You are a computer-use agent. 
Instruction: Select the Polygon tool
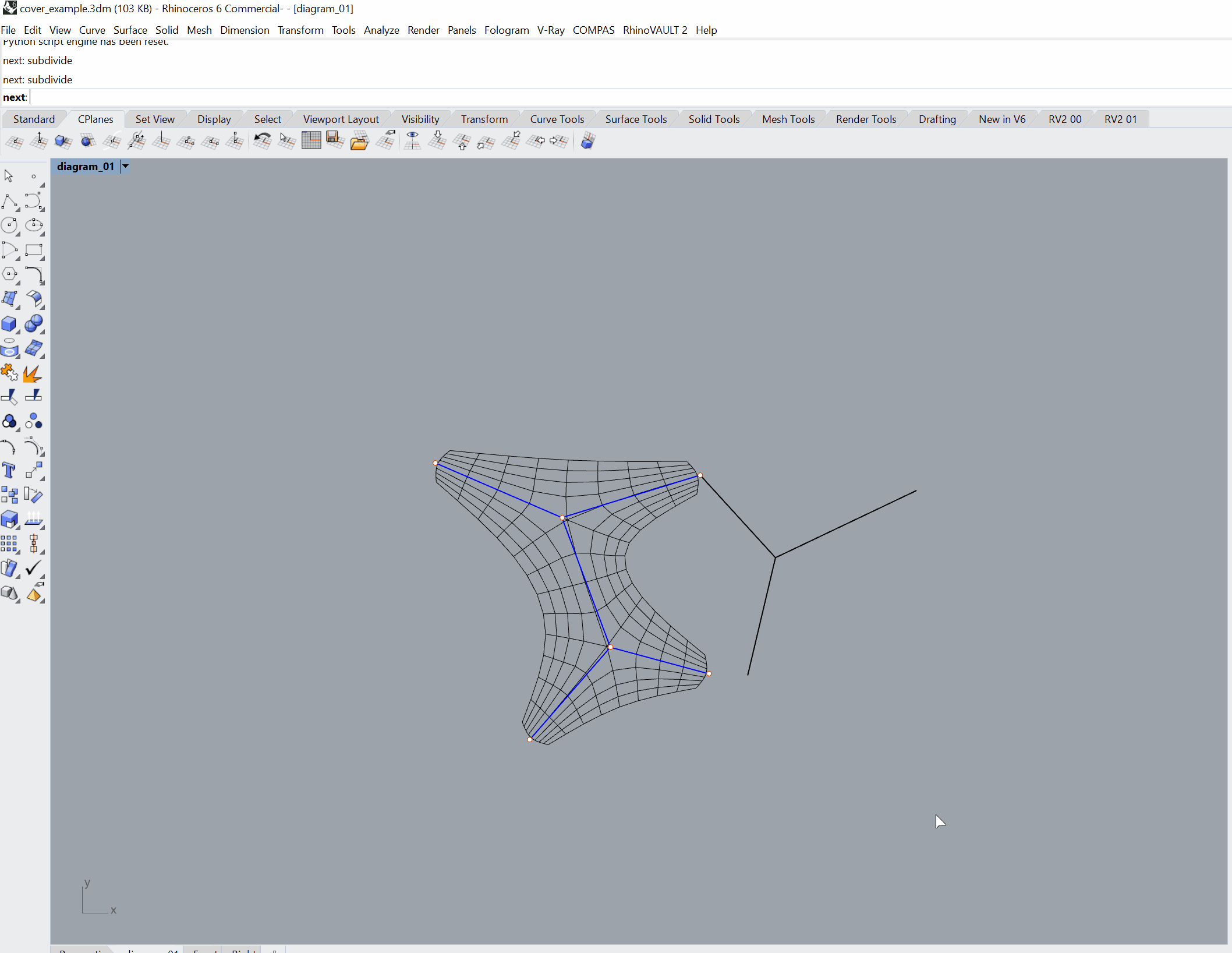point(9,274)
